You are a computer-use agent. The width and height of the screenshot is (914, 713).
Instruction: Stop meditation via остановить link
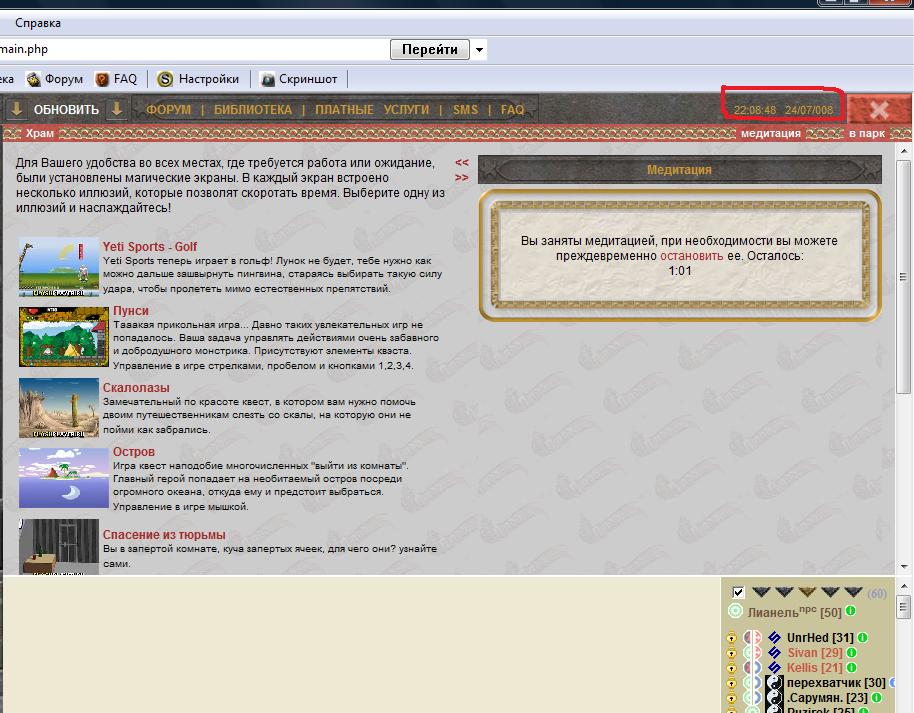691,255
